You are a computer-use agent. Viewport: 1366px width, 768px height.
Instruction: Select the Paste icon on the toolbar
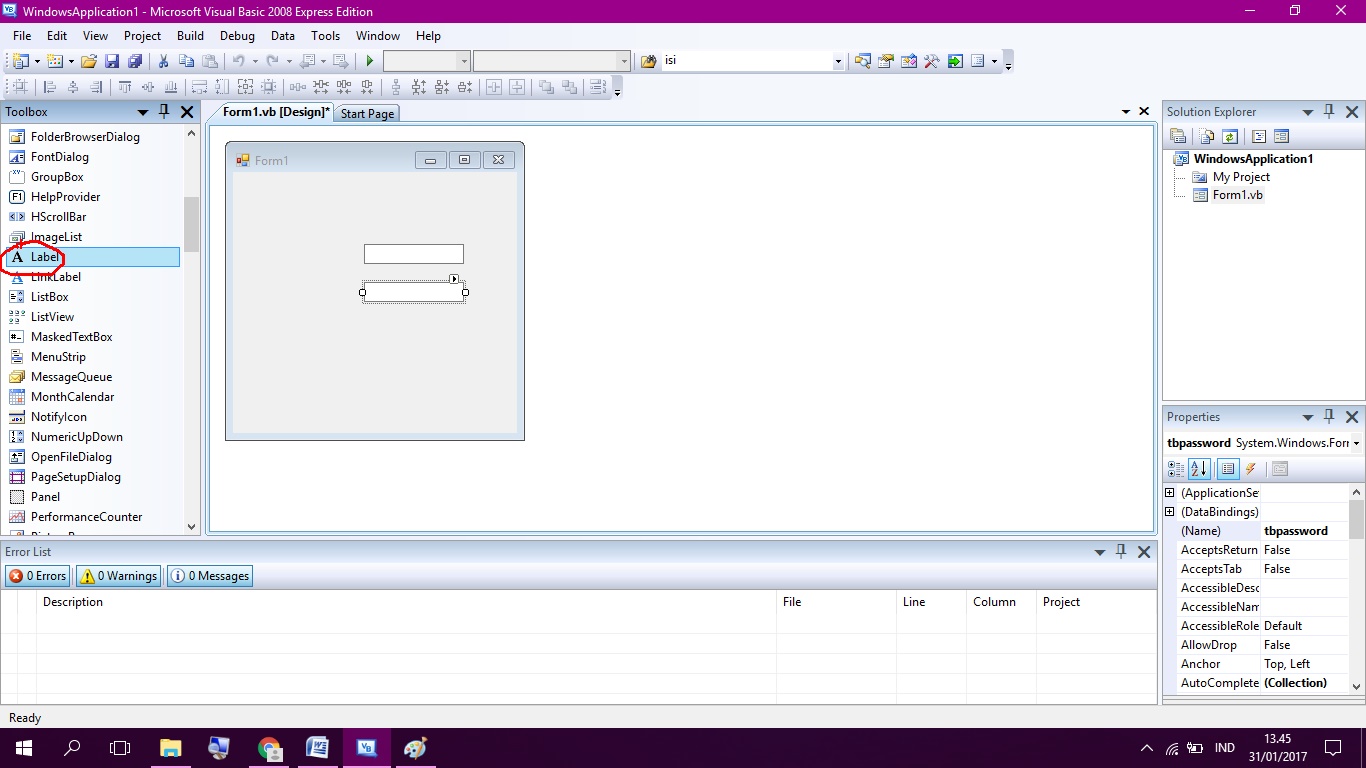click(210, 60)
